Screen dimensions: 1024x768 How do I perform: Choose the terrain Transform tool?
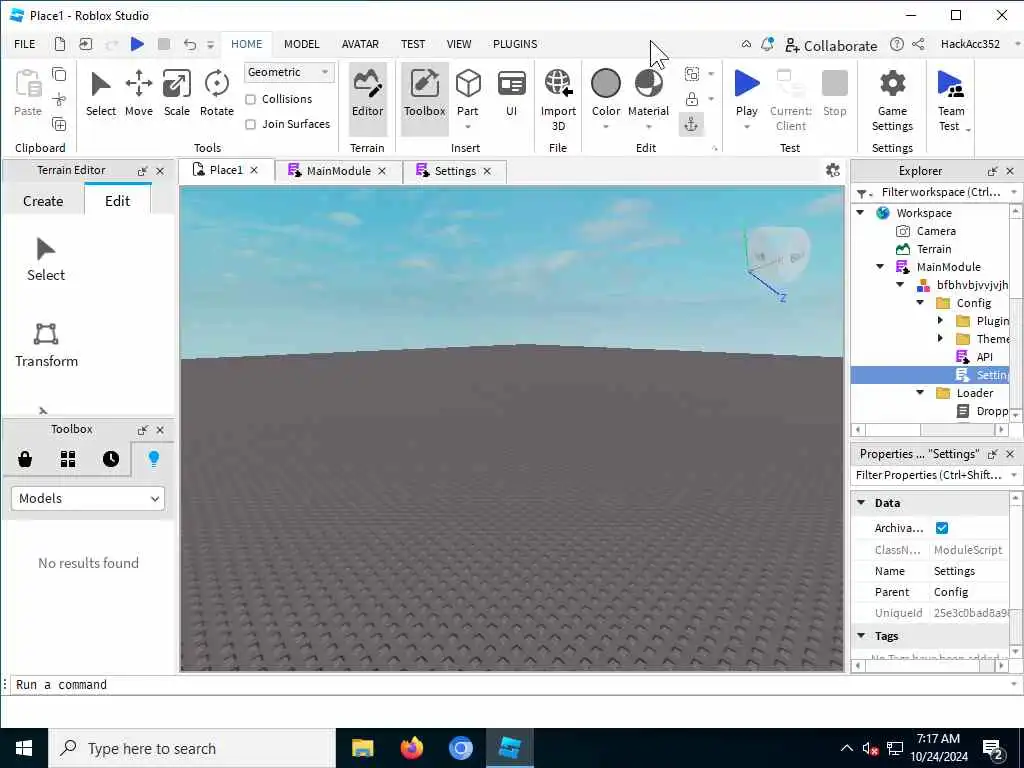[46, 345]
